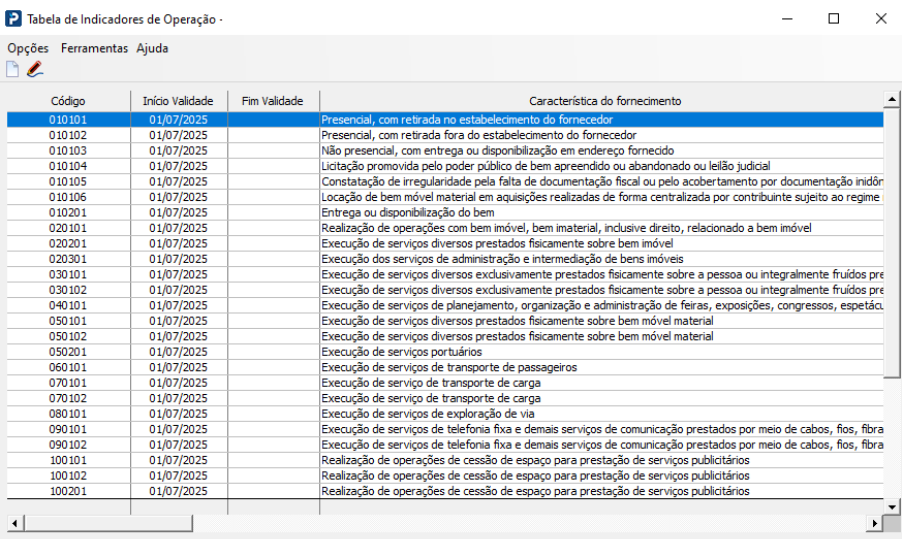Select code cell 010101
Image resolution: width=902 pixels, height=543 pixels.
click(68, 120)
